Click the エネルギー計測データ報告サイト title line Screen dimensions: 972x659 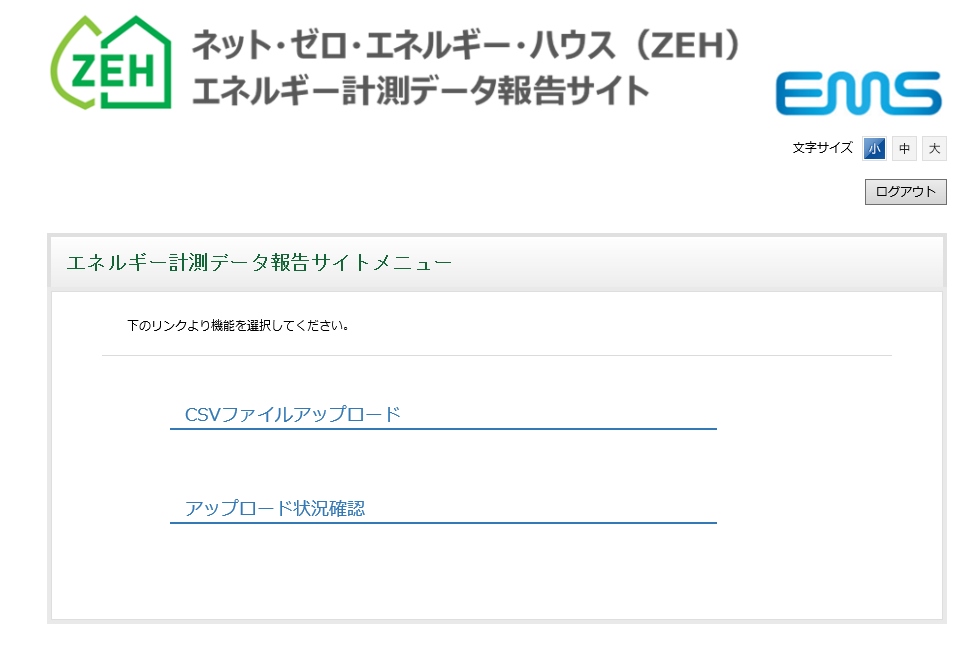coord(420,91)
